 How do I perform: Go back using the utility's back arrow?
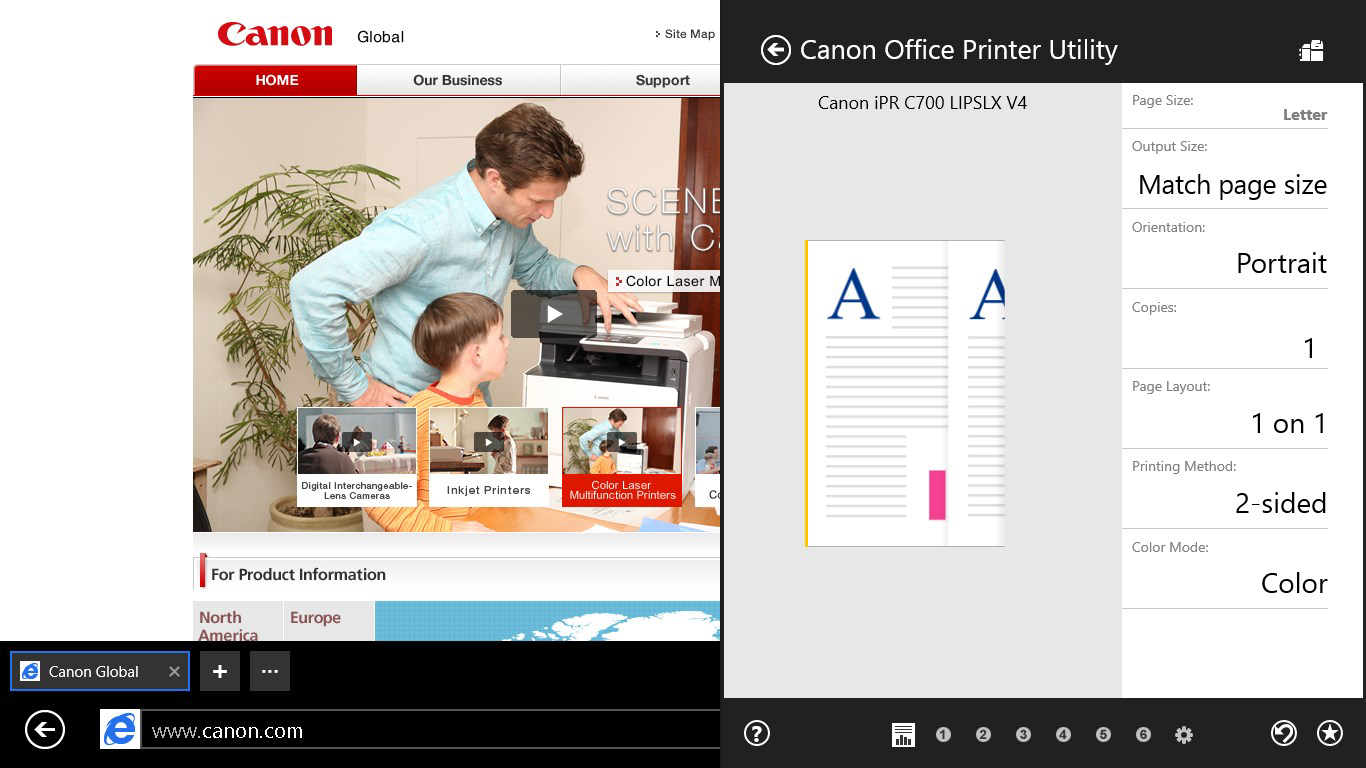point(775,49)
